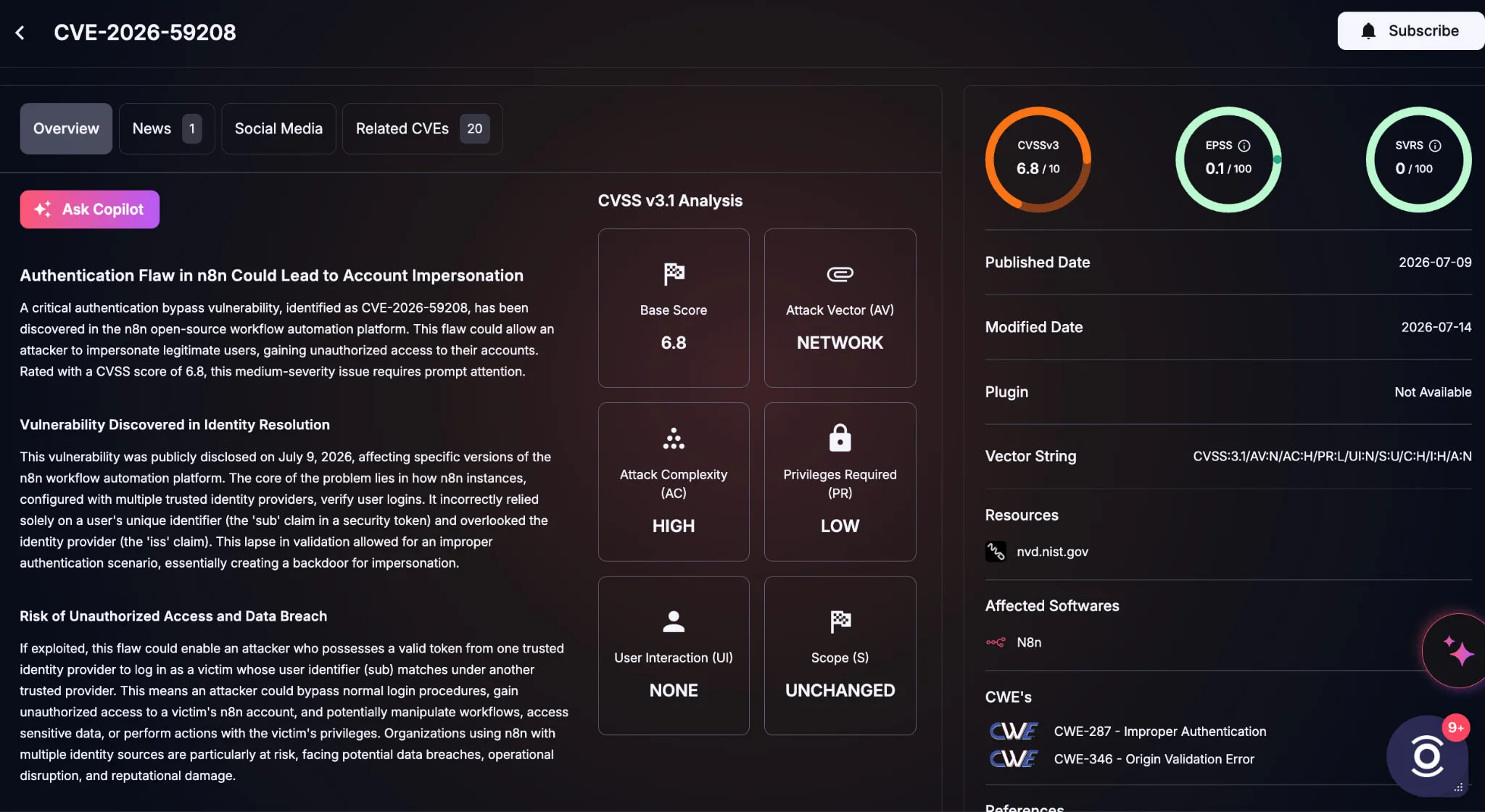Click the EPSS 0.1 score gauge
1485x812 pixels.
pyautogui.click(x=1228, y=159)
